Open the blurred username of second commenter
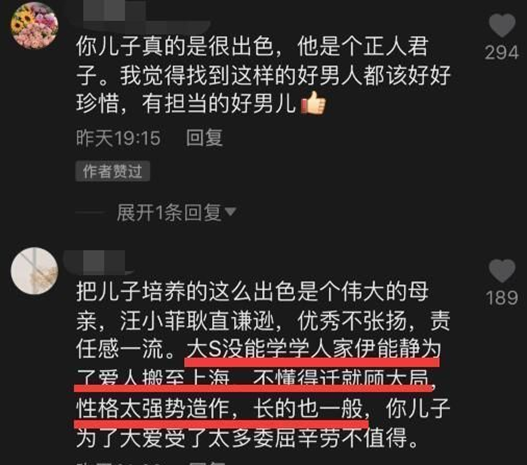The width and height of the screenshot is (527, 465). (97, 261)
